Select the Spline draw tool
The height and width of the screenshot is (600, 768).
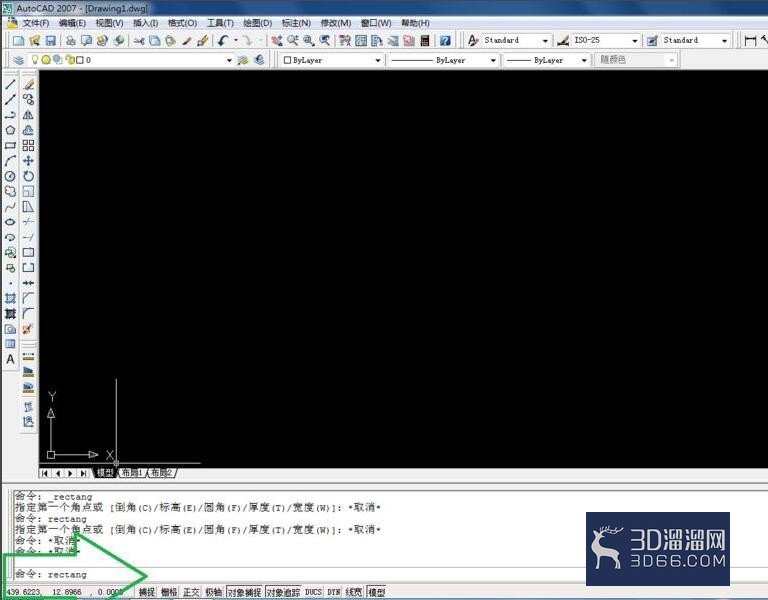pyautogui.click(x=10, y=207)
